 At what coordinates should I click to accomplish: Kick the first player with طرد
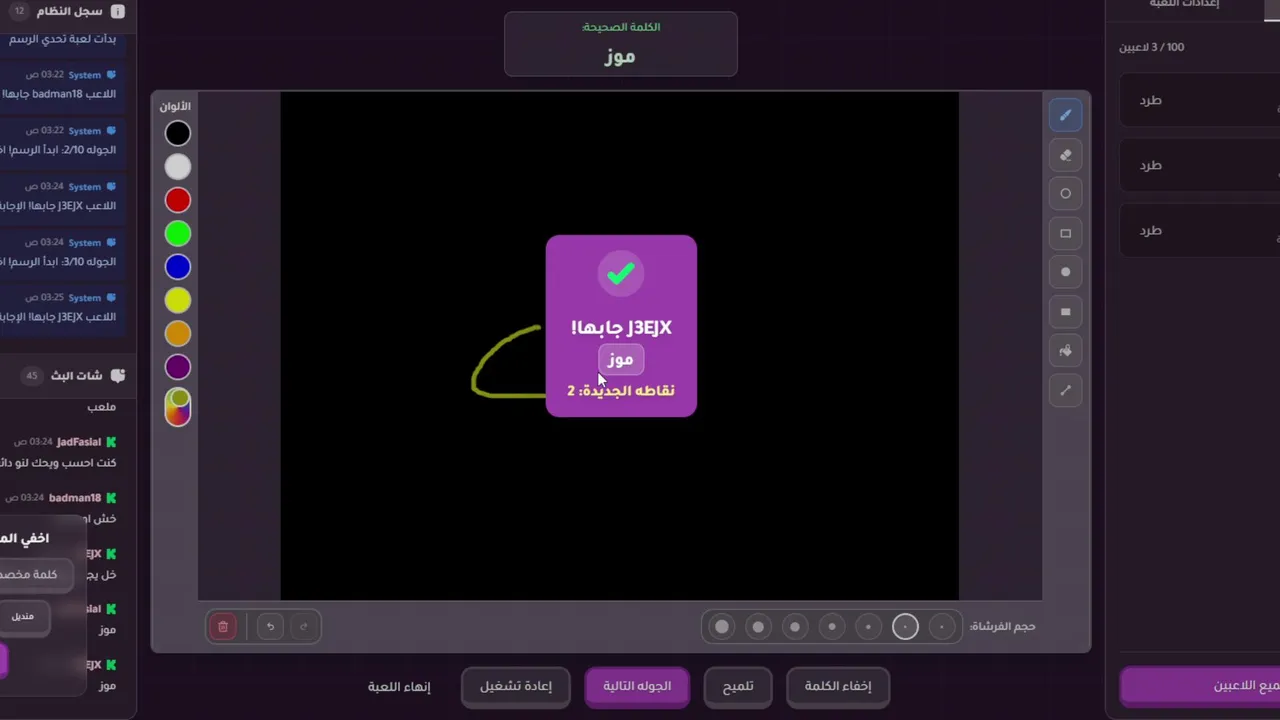1151,101
